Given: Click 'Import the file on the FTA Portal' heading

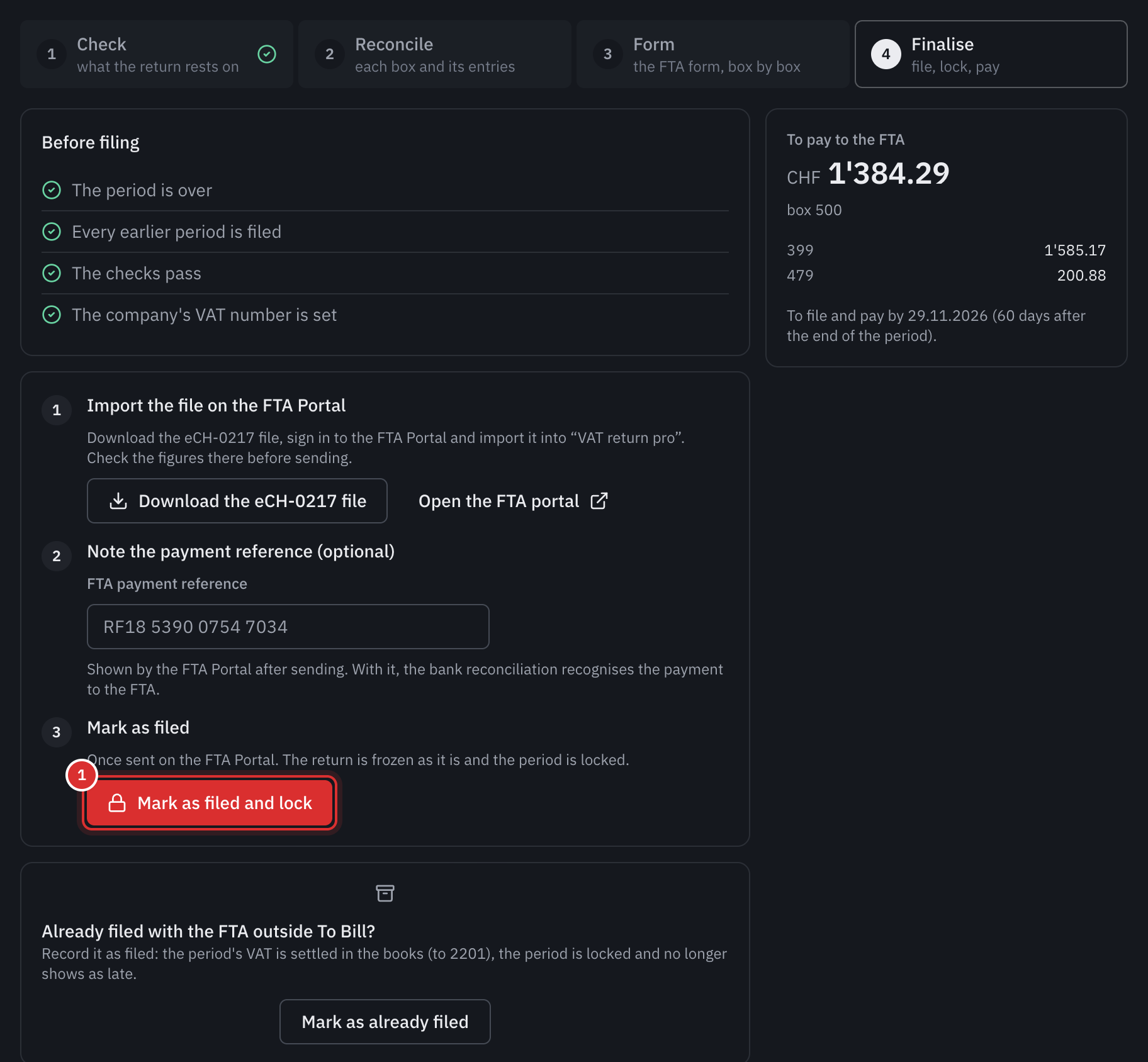Looking at the screenshot, I should coord(217,405).
